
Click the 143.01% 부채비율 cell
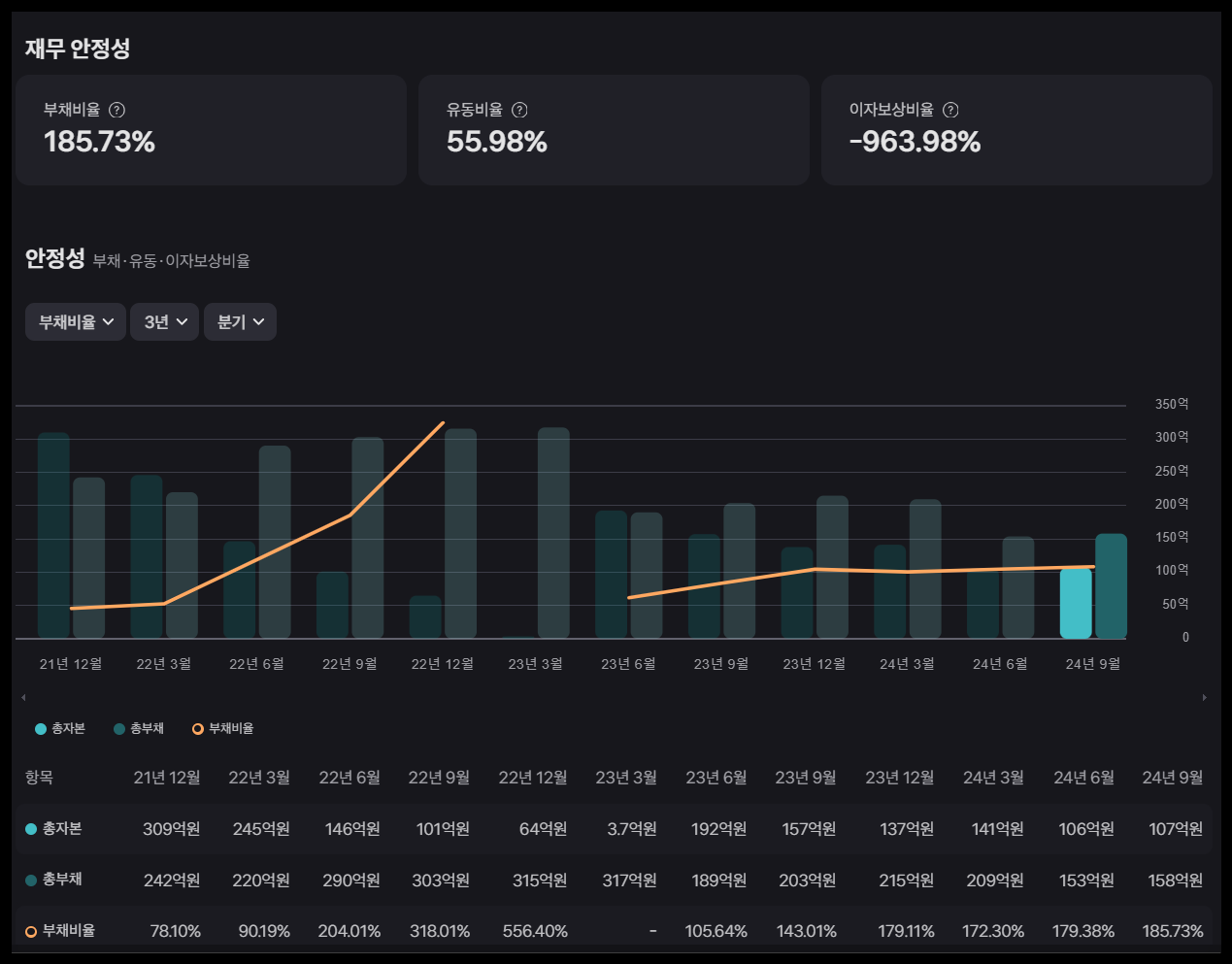click(x=807, y=931)
